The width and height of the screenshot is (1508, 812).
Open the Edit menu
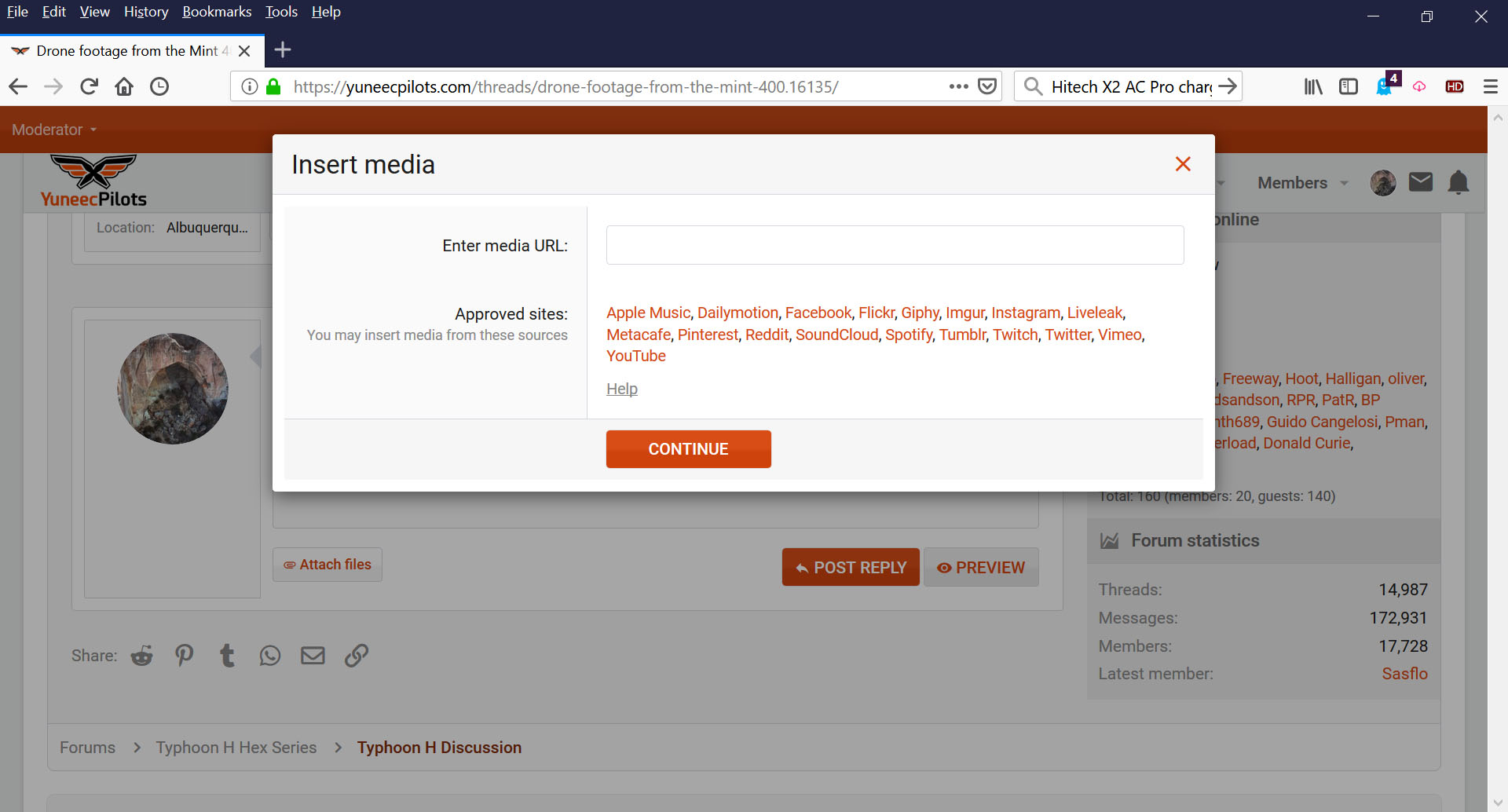pyautogui.click(x=53, y=12)
